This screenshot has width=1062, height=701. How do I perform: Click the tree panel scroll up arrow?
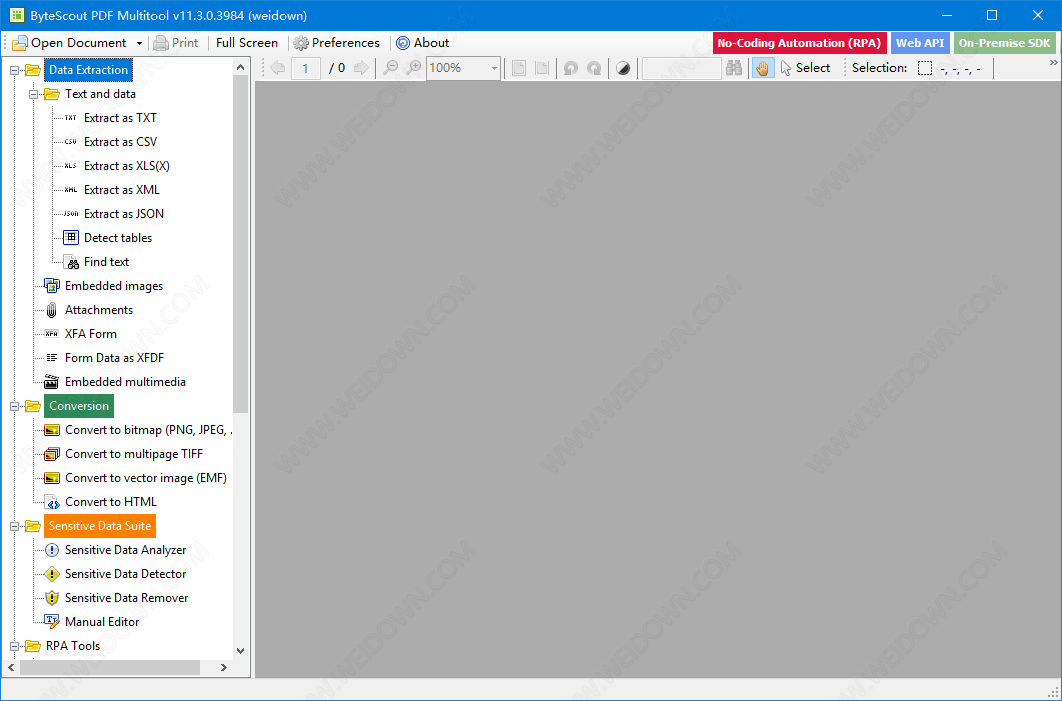click(240, 67)
